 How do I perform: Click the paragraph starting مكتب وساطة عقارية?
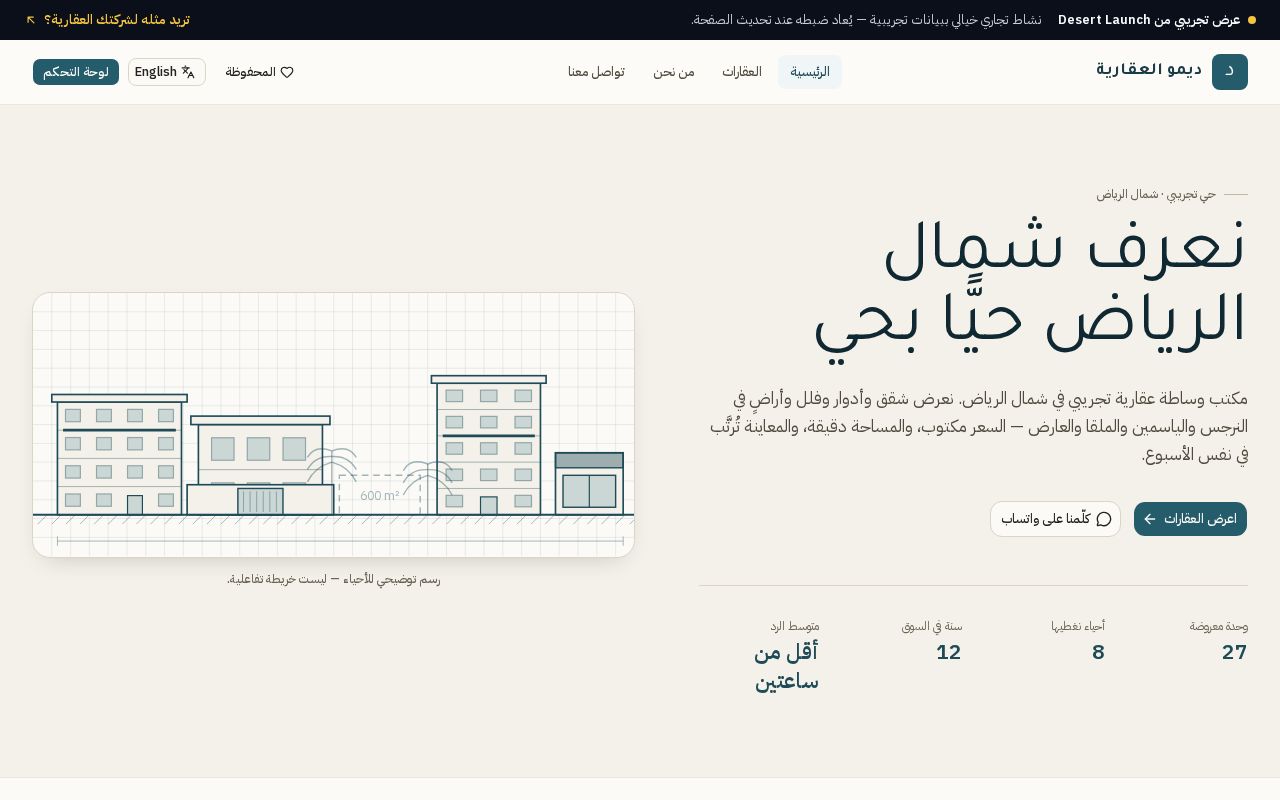click(x=978, y=427)
